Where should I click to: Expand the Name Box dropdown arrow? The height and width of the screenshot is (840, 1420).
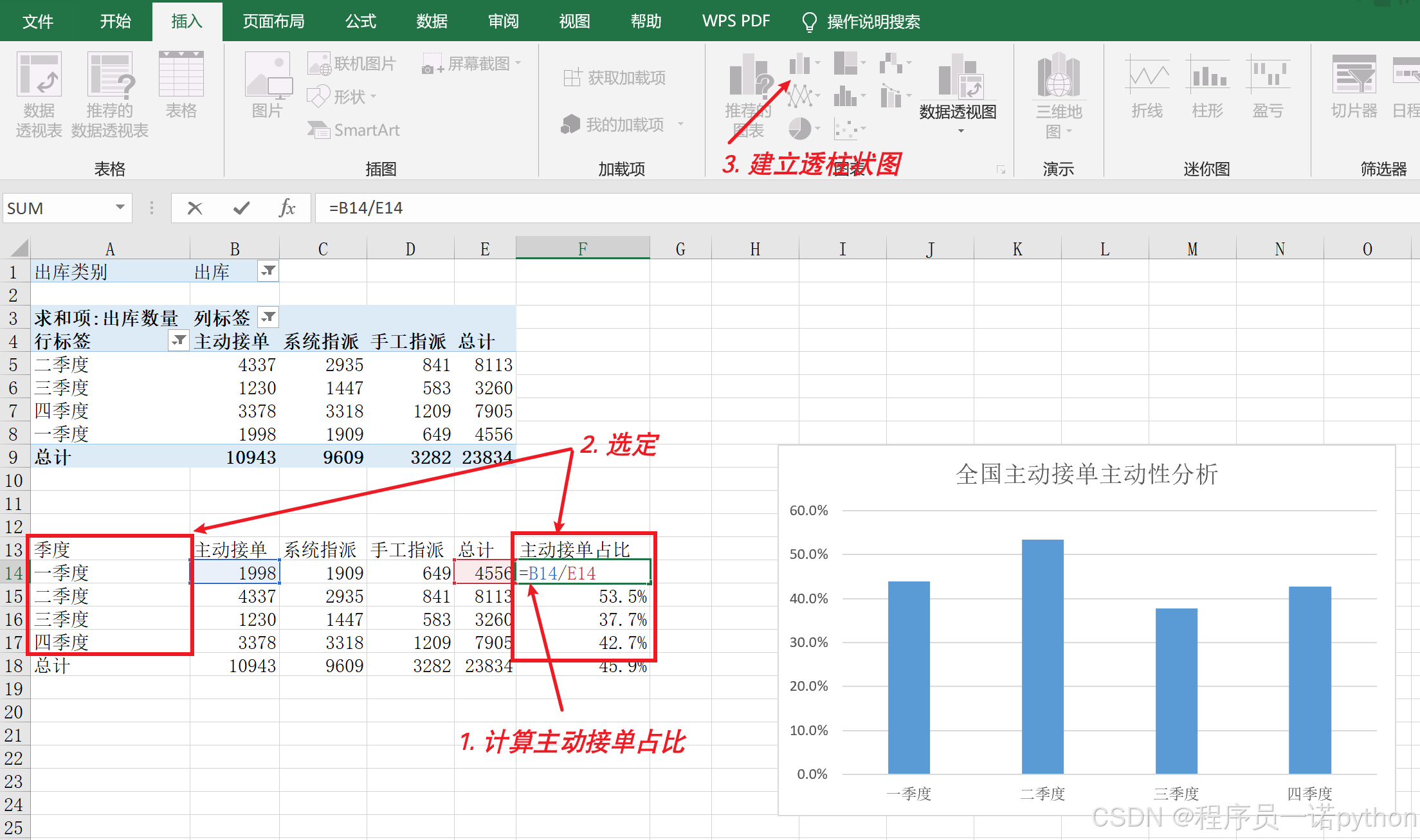click(120, 207)
